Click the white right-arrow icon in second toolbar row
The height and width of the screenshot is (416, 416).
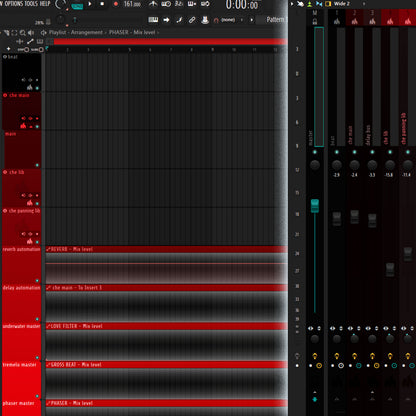[x=166, y=20]
